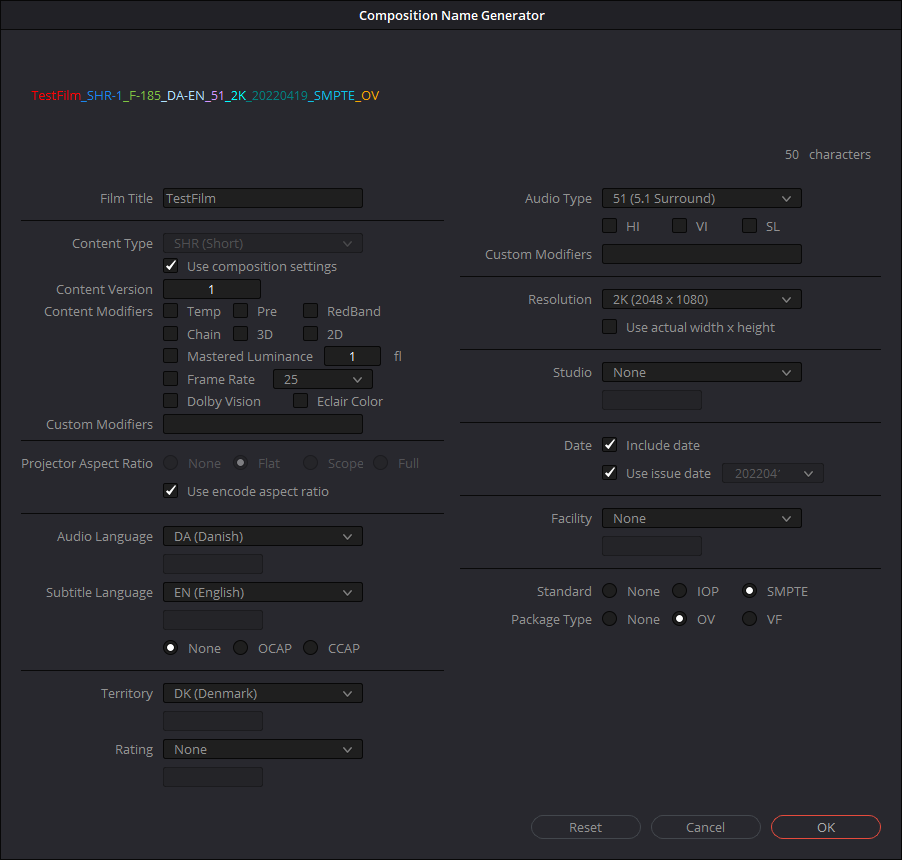Enable the 3D content modifier

(240, 334)
